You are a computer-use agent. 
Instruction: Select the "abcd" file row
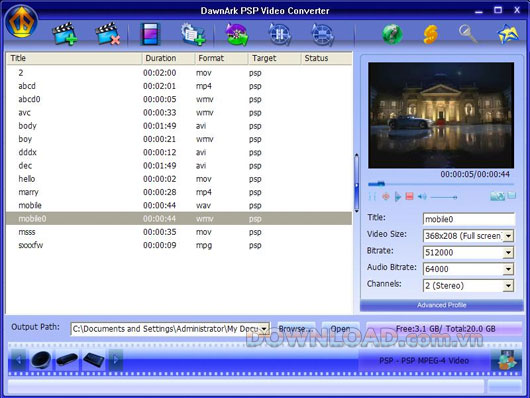tap(179, 86)
